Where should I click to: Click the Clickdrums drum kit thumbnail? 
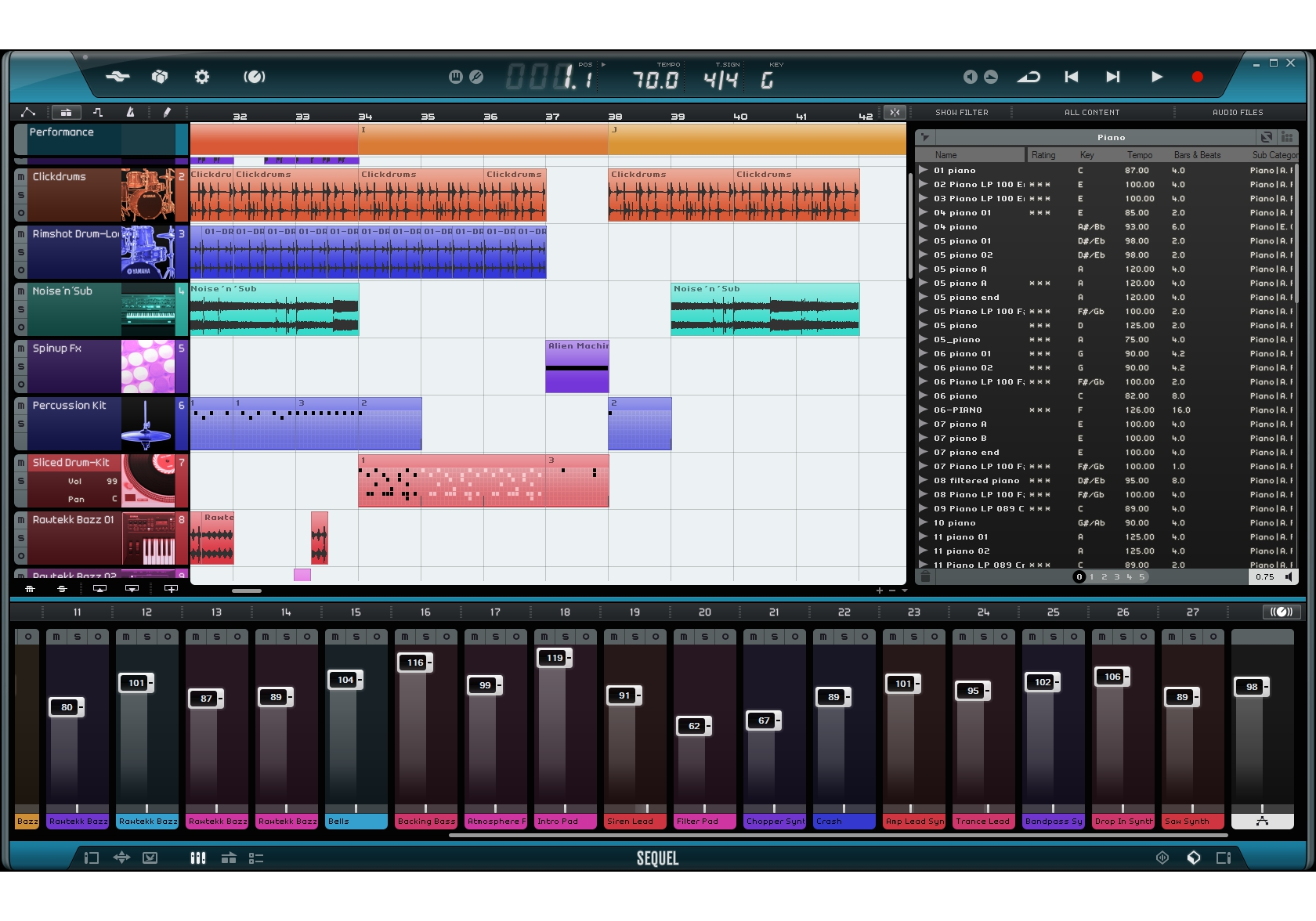coord(148,194)
